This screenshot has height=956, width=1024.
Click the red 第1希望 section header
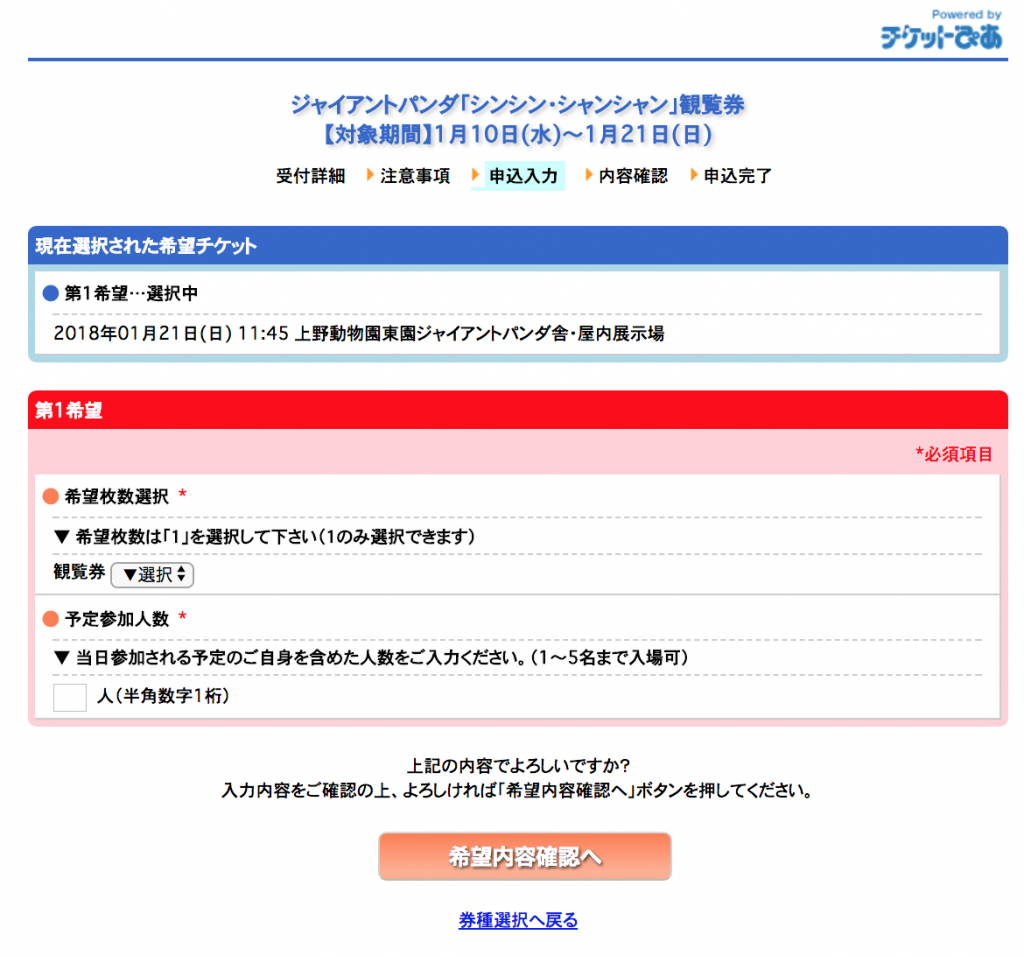[517, 410]
